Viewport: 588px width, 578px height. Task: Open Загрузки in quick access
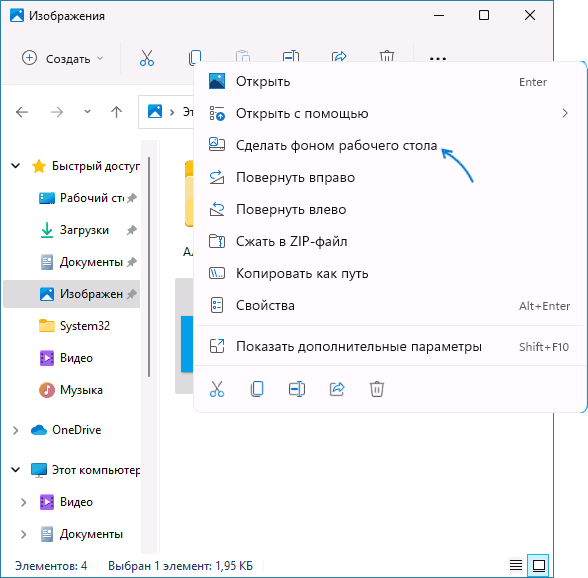click(71, 230)
